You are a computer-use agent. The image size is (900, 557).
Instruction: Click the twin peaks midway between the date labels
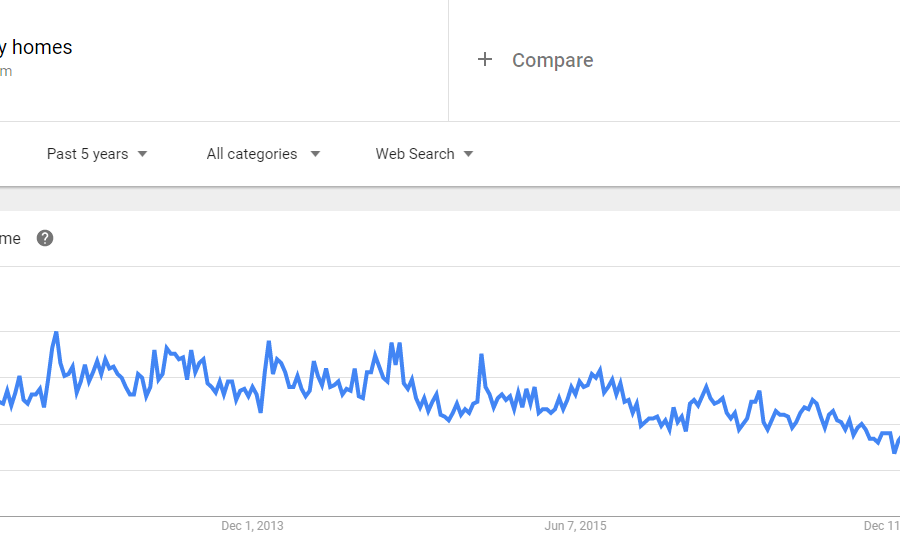click(395, 345)
